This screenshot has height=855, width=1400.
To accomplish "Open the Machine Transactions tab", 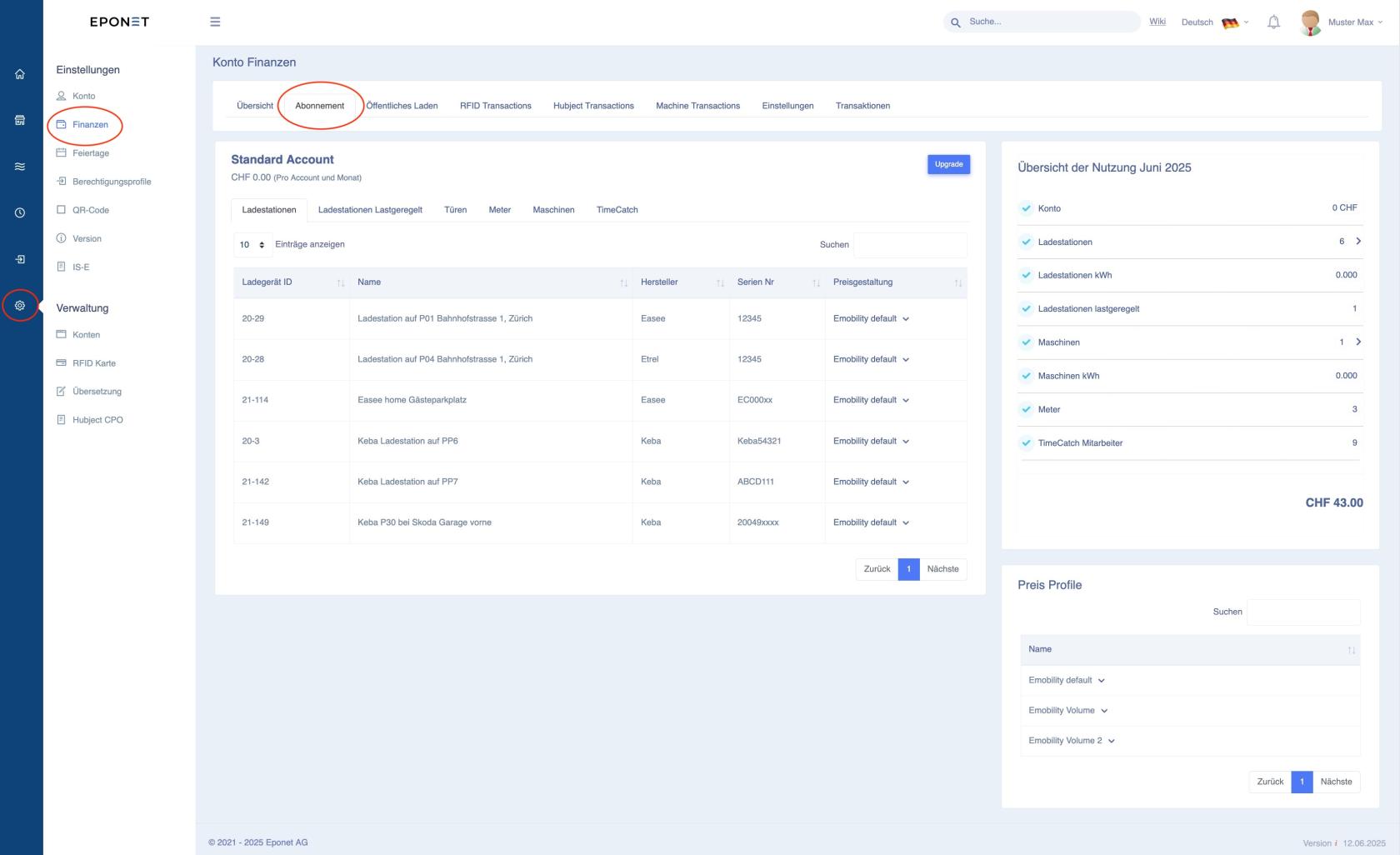I will tap(697, 106).
